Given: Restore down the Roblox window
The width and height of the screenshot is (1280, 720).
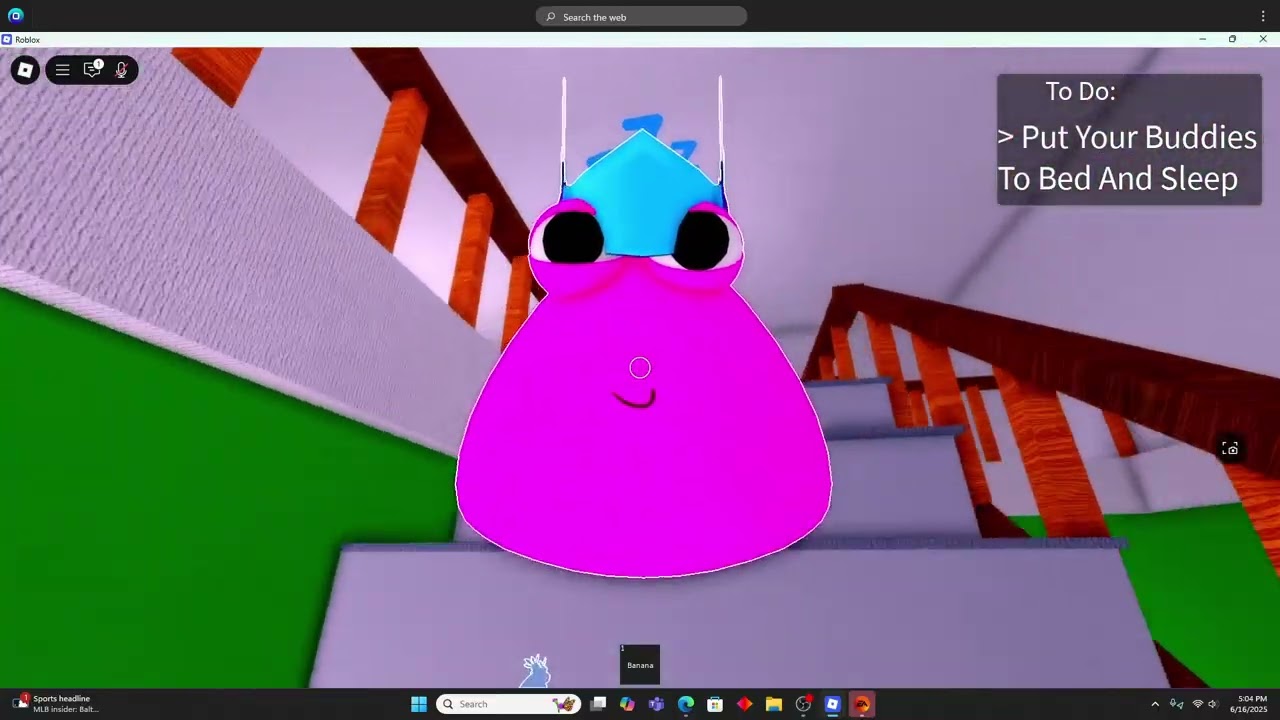Looking at the screenshot, I should click(x=1232, y=39).
